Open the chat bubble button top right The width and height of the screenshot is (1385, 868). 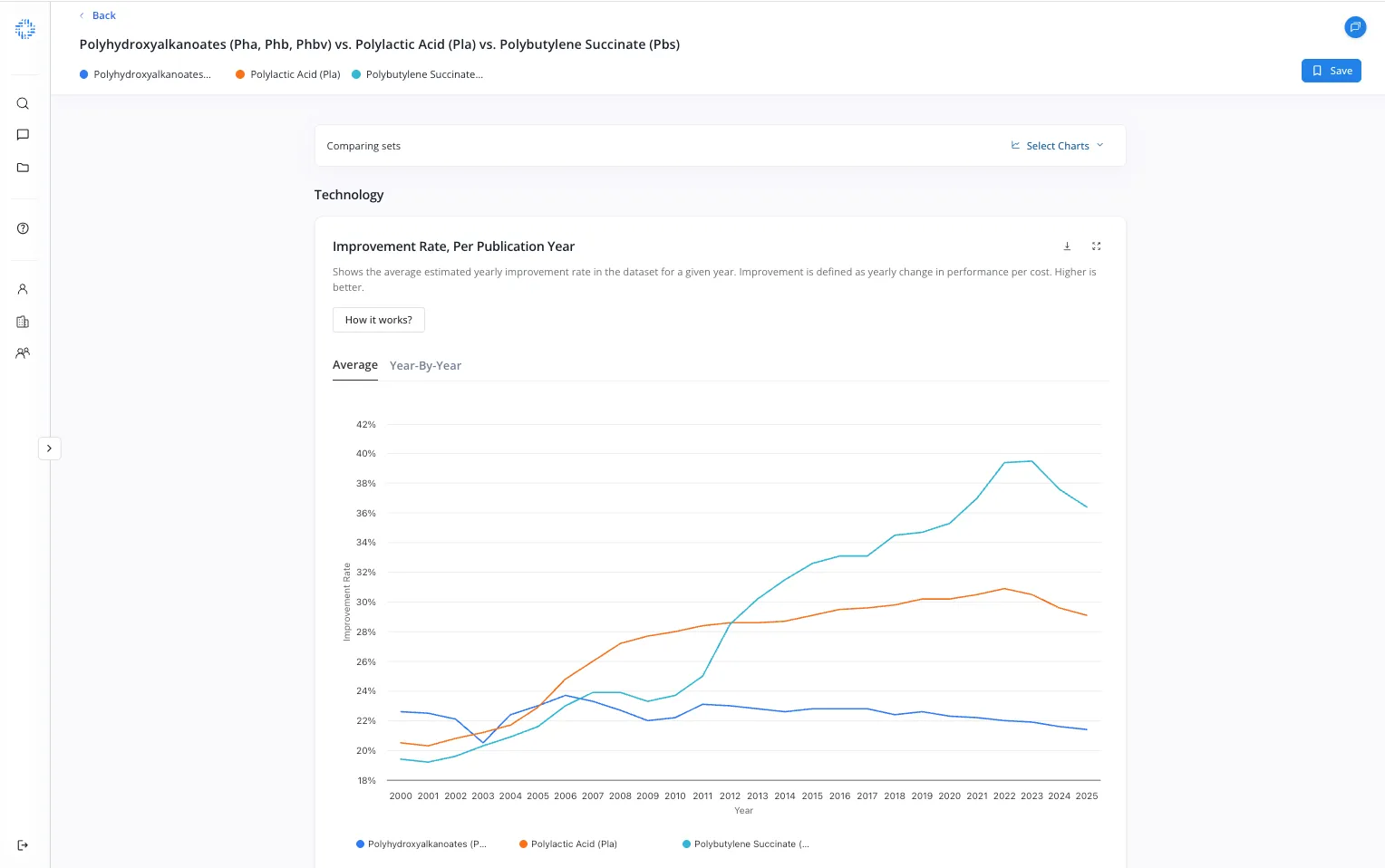coord(1355,27)
